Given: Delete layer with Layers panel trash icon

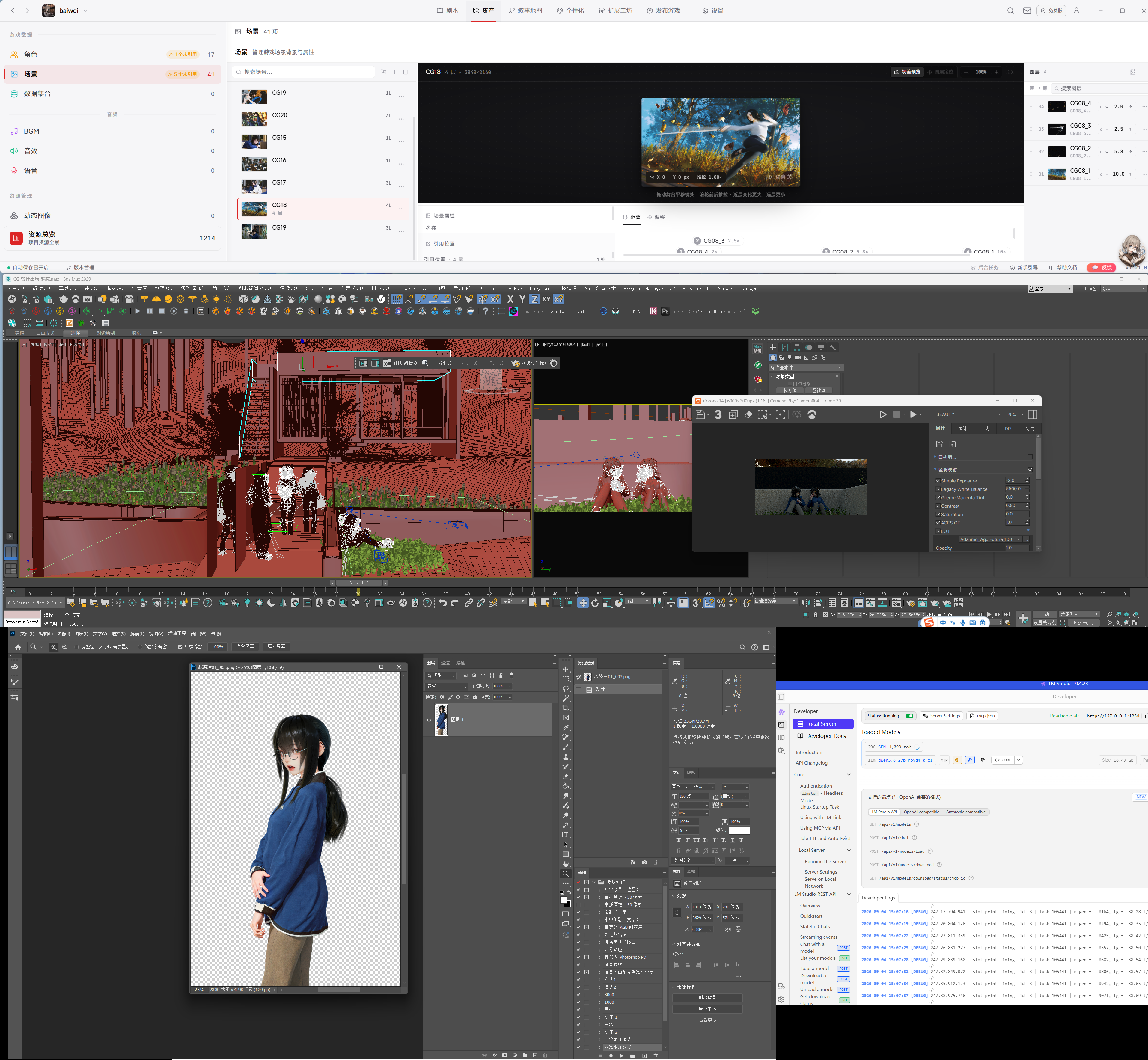Looking at the screenshot, I should (x=545, y=1055).
